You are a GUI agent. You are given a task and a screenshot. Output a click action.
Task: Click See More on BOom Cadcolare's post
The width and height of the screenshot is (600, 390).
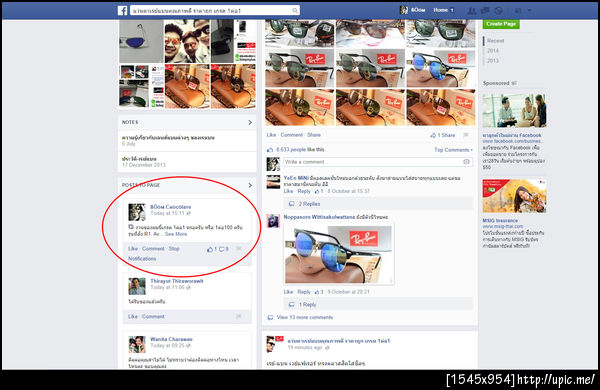[176, 234]
